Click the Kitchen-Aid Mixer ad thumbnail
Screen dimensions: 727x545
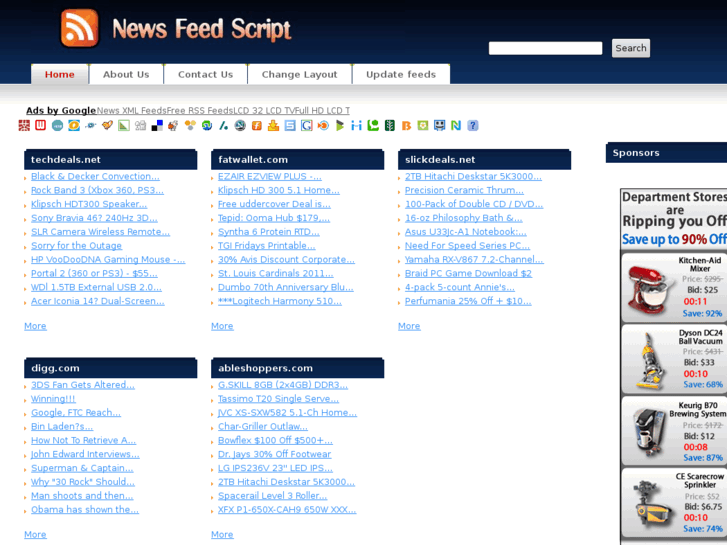[651, 290]
